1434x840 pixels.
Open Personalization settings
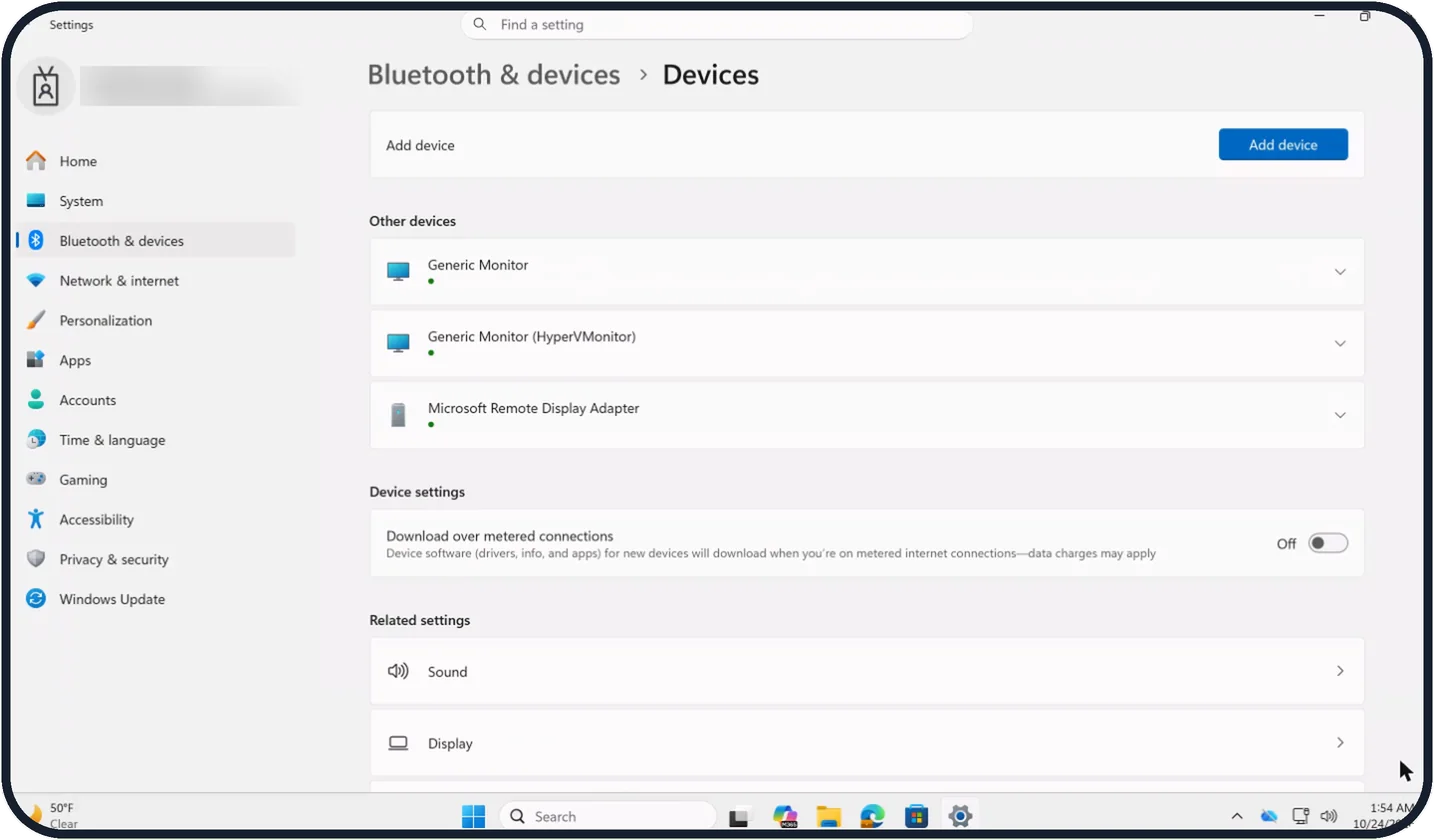point(155,321)
